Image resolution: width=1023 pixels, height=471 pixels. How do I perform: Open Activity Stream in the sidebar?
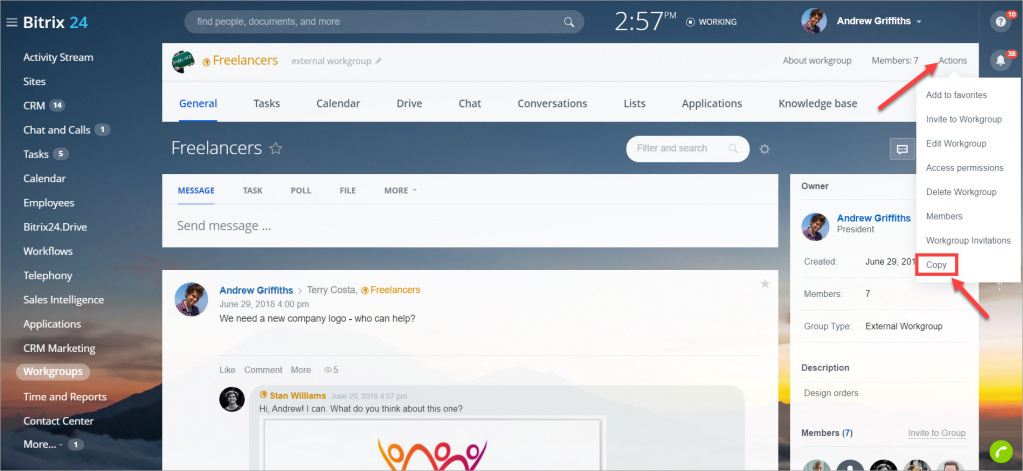(x=58, y=57)
